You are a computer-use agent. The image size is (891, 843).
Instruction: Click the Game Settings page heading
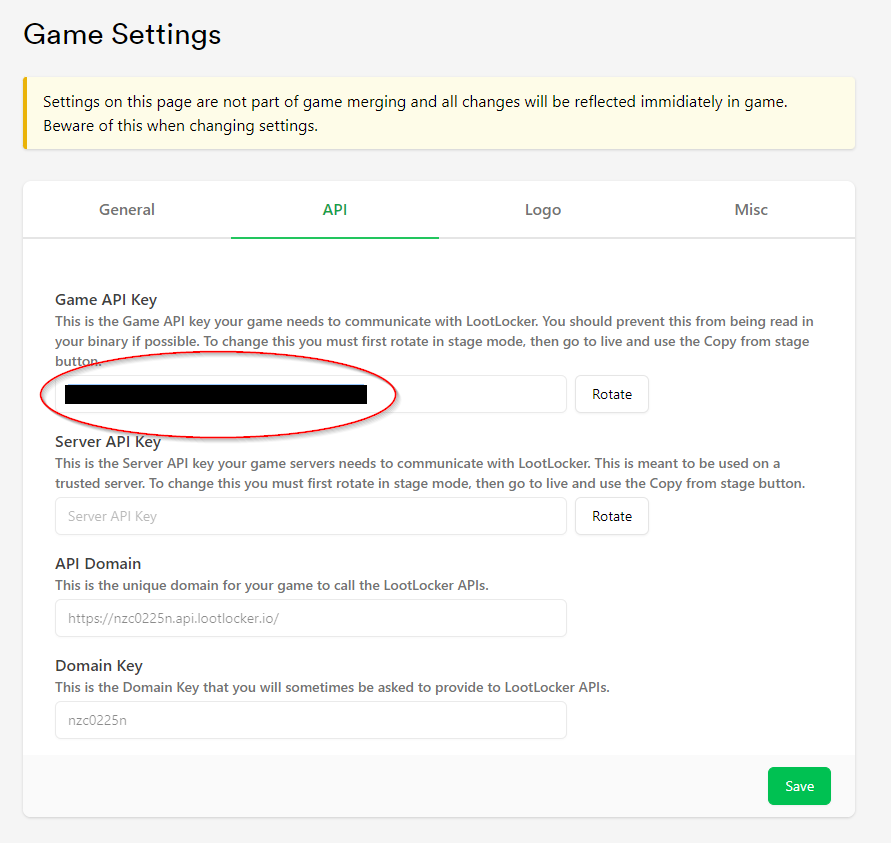click(x=122, y=34)
